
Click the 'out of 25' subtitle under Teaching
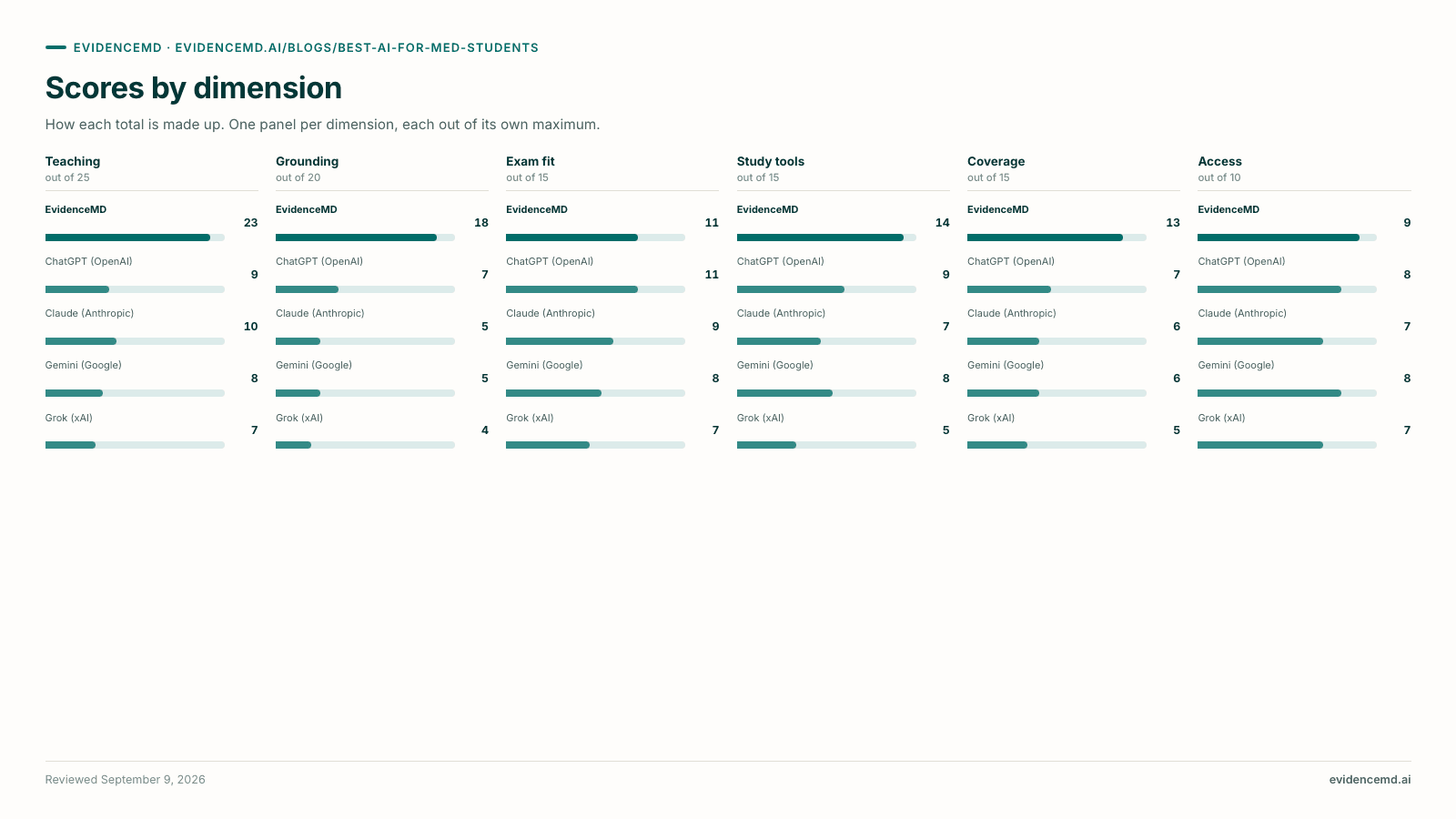(x=67, y=177)
